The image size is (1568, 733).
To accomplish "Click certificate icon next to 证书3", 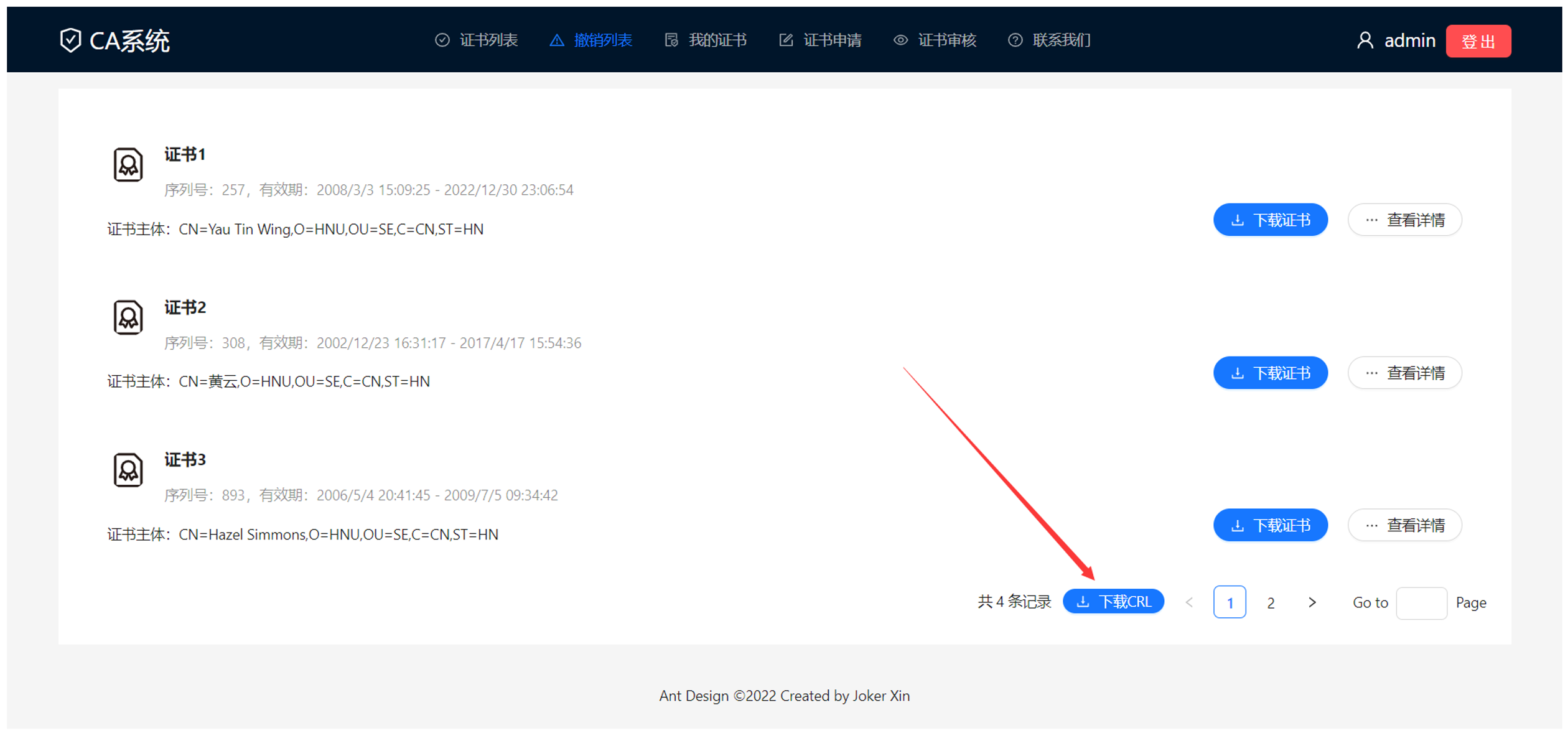I will pyautogui.click(x=128, y=470).
